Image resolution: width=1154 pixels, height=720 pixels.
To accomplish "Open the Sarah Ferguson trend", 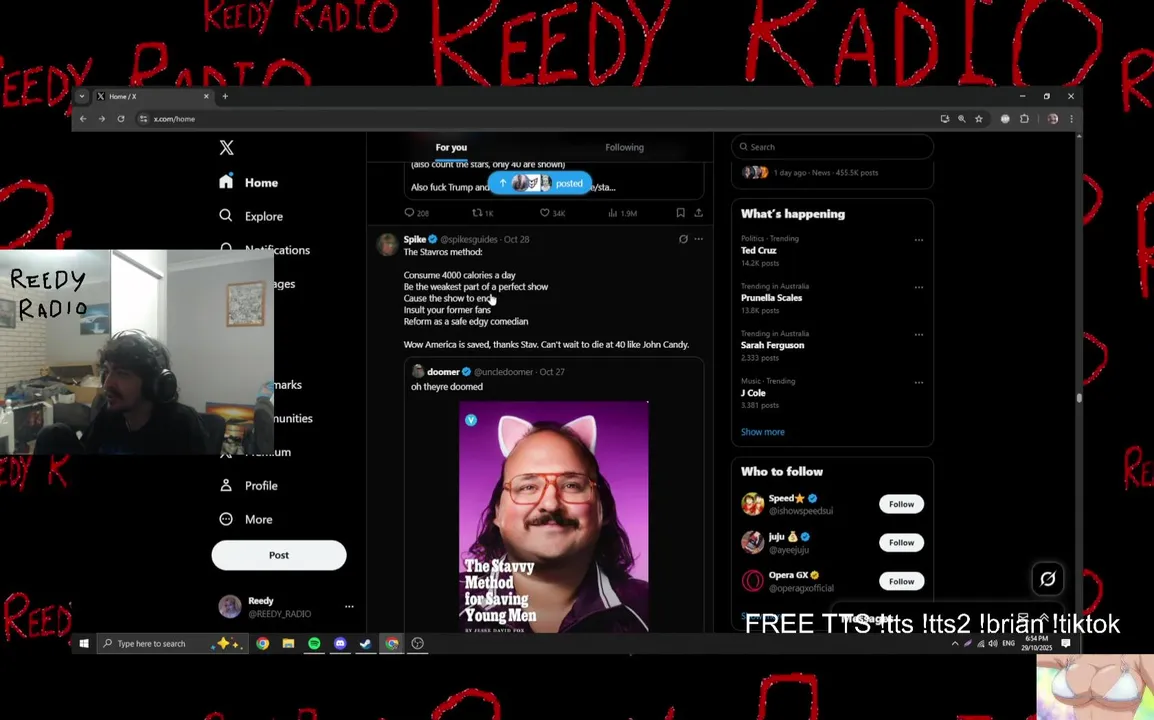I will [x=772, y=345].
